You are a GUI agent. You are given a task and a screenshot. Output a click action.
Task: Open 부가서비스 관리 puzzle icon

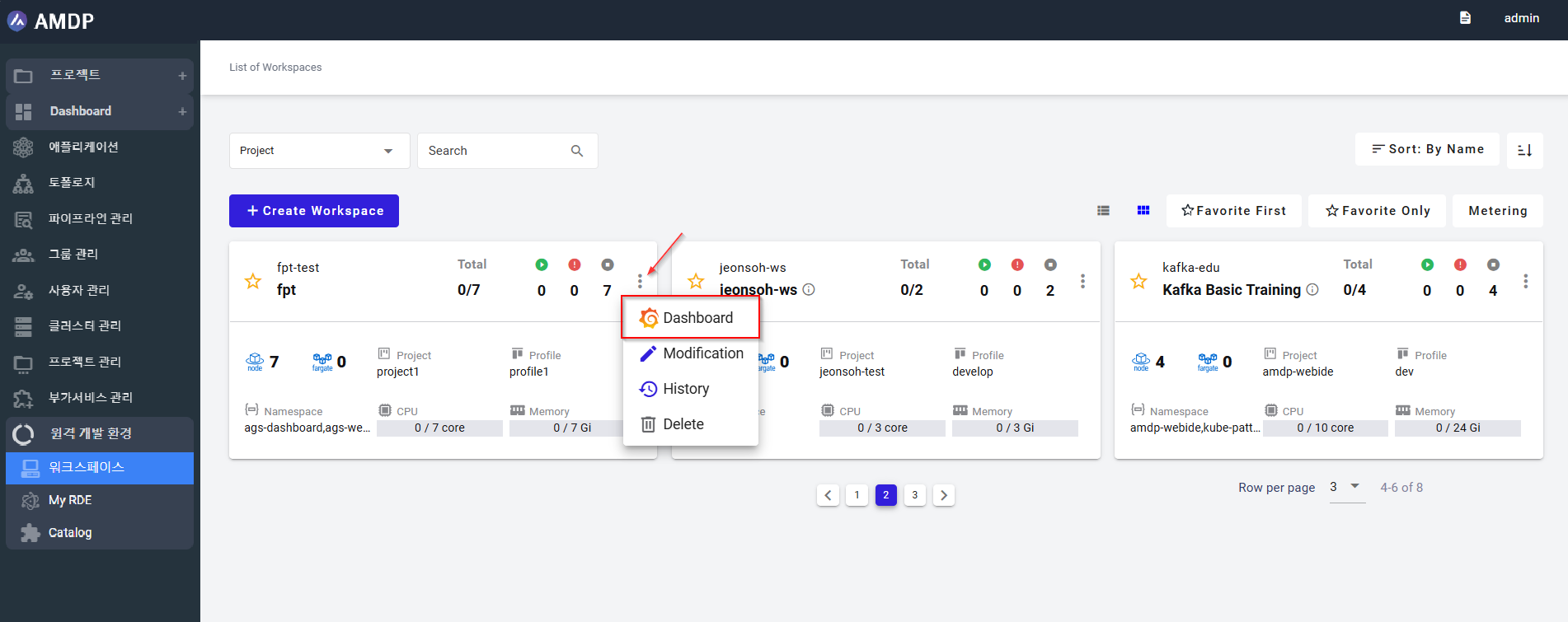[x=23, y=398]
